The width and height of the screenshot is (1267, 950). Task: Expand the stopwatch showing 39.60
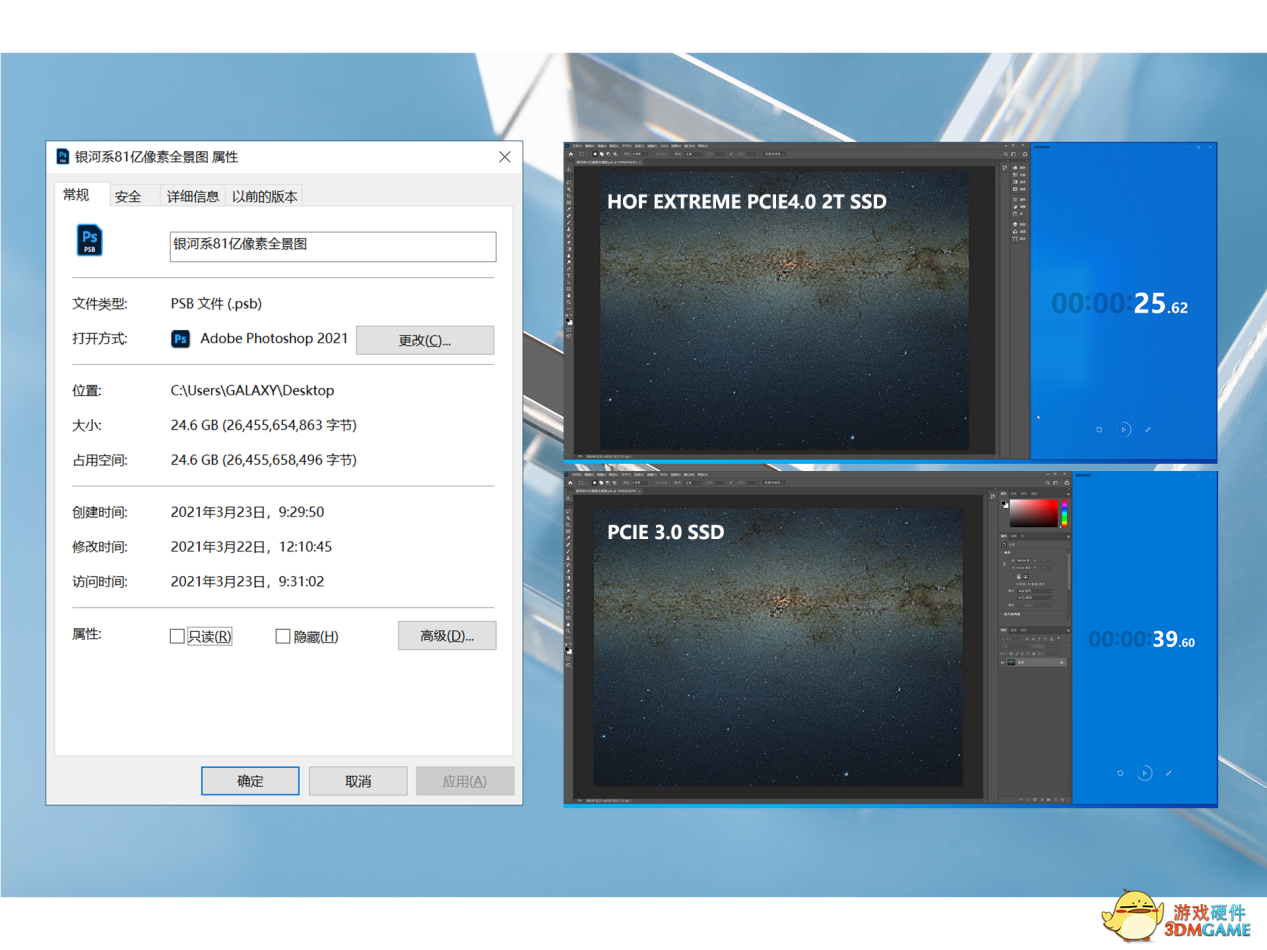tap(1169, 773)
